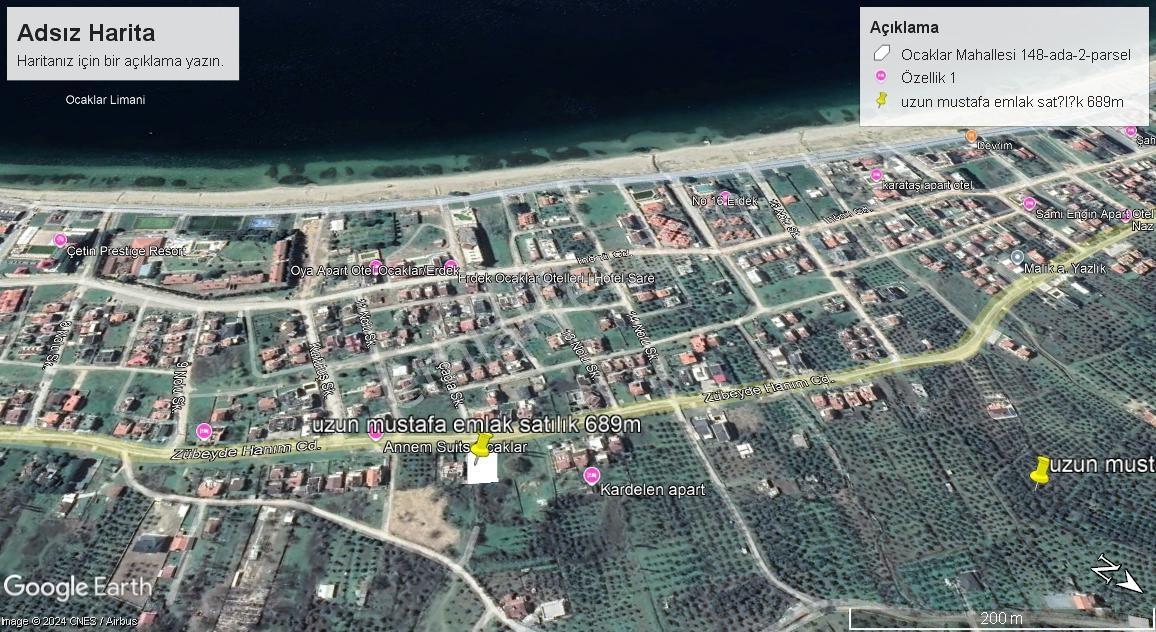Click 'Zübeyde Hanım Cd.' label near Malik a. Yazlık
Viewport: 1156px width, 632px height.
[x=768, y=388]
